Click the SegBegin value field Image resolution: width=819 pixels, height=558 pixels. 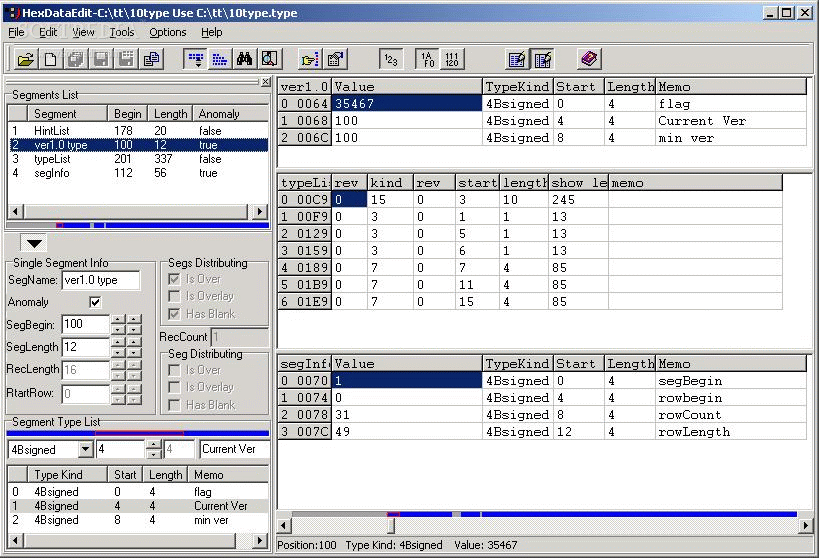click(86, 324)
